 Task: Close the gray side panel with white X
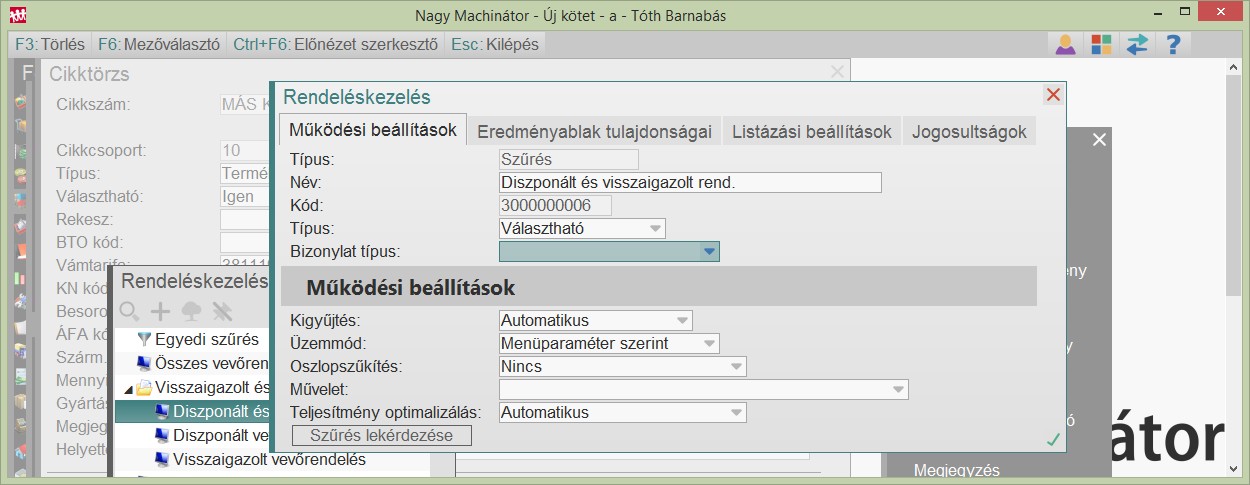(x=1099, y=140)
